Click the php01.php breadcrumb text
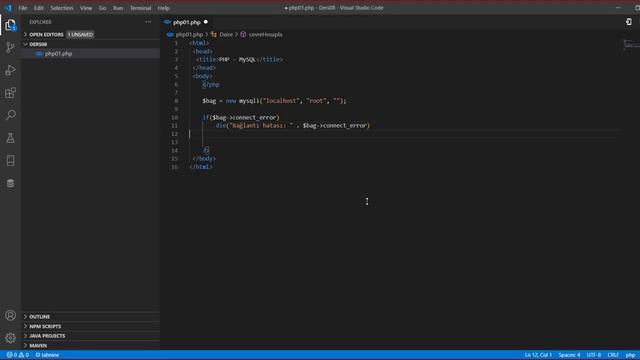The width and height of the screenshot is (640, 360). (189, 35)
